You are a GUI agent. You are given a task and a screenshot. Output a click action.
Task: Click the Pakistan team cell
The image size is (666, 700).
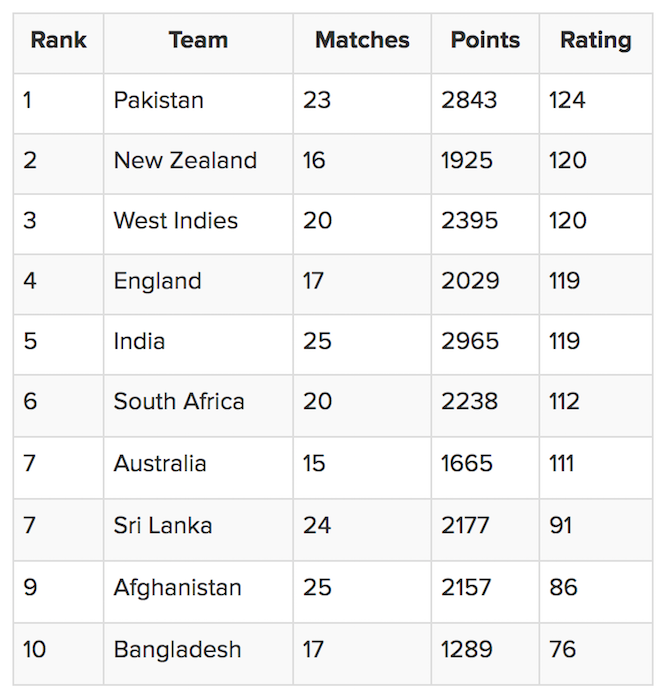[x=159, y=101]
